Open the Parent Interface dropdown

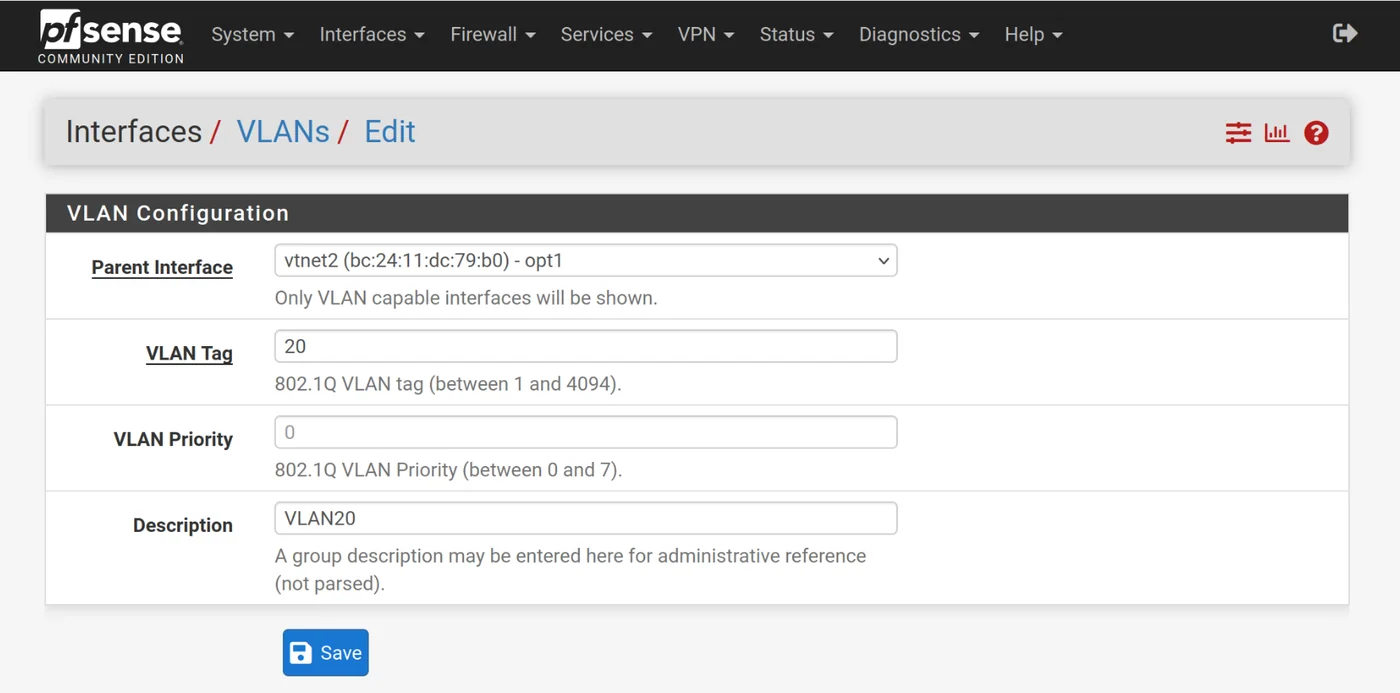click(585, 260)
